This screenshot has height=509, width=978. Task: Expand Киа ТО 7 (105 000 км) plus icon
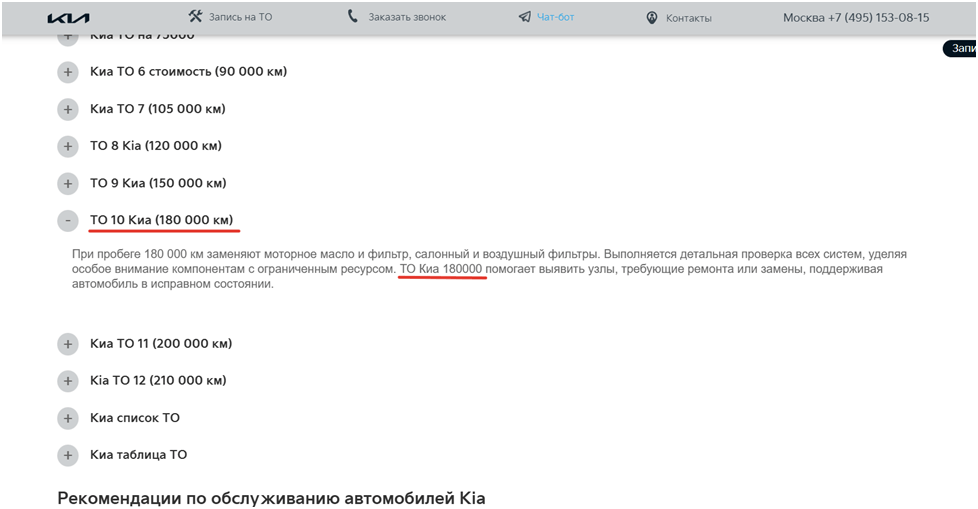(68, 109)
